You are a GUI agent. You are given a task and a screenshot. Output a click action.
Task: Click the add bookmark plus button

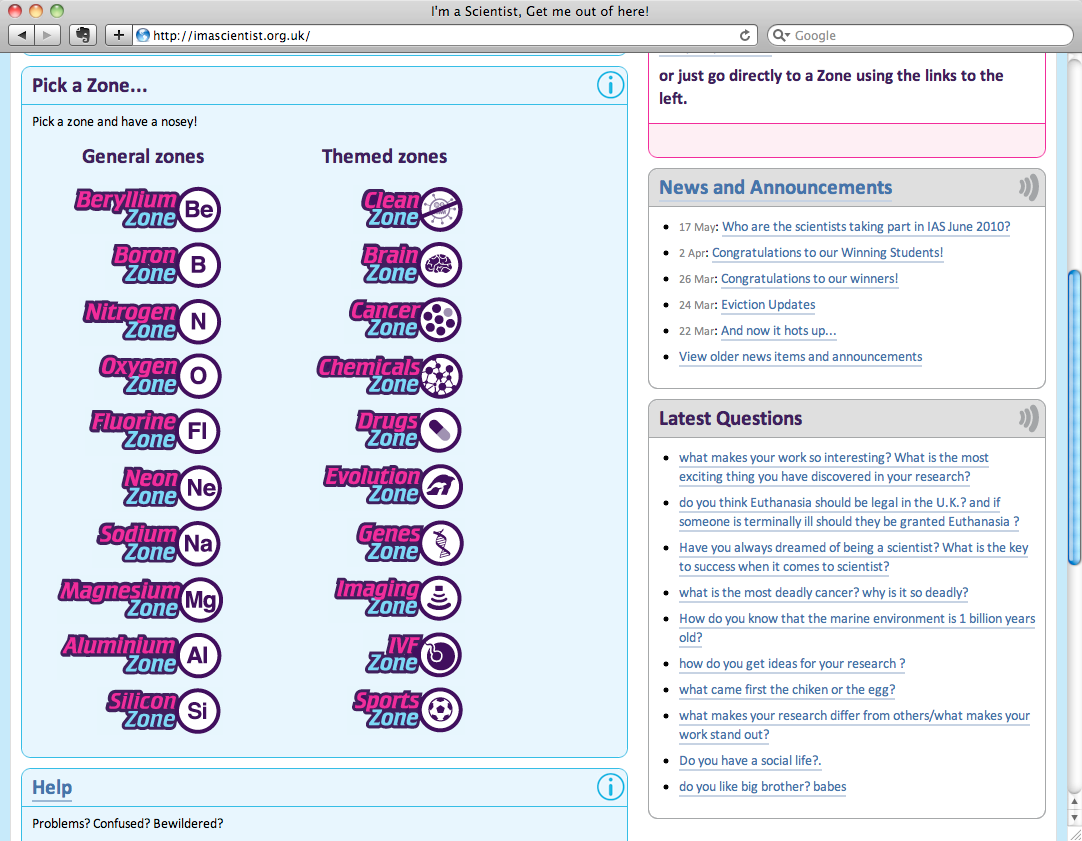[x=119, y=35]
